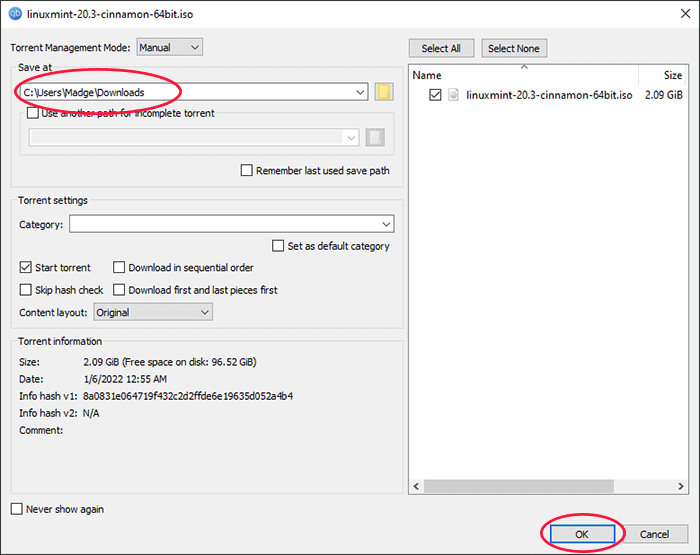Open the Torrent Management Mode dropdown
Image resolution: width=700 pixels, height=555 pixels.
click(x=170, y=47)
